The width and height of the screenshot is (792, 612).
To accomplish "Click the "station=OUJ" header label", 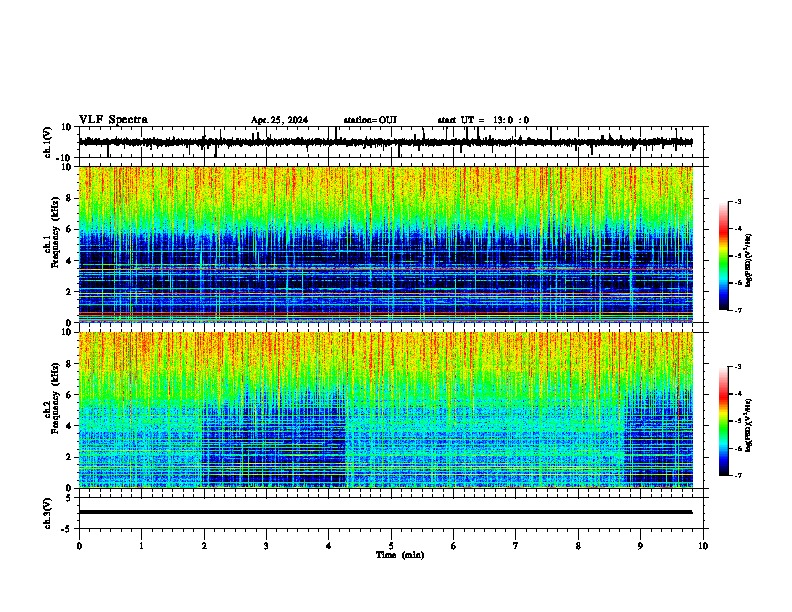I will point(370,120).
